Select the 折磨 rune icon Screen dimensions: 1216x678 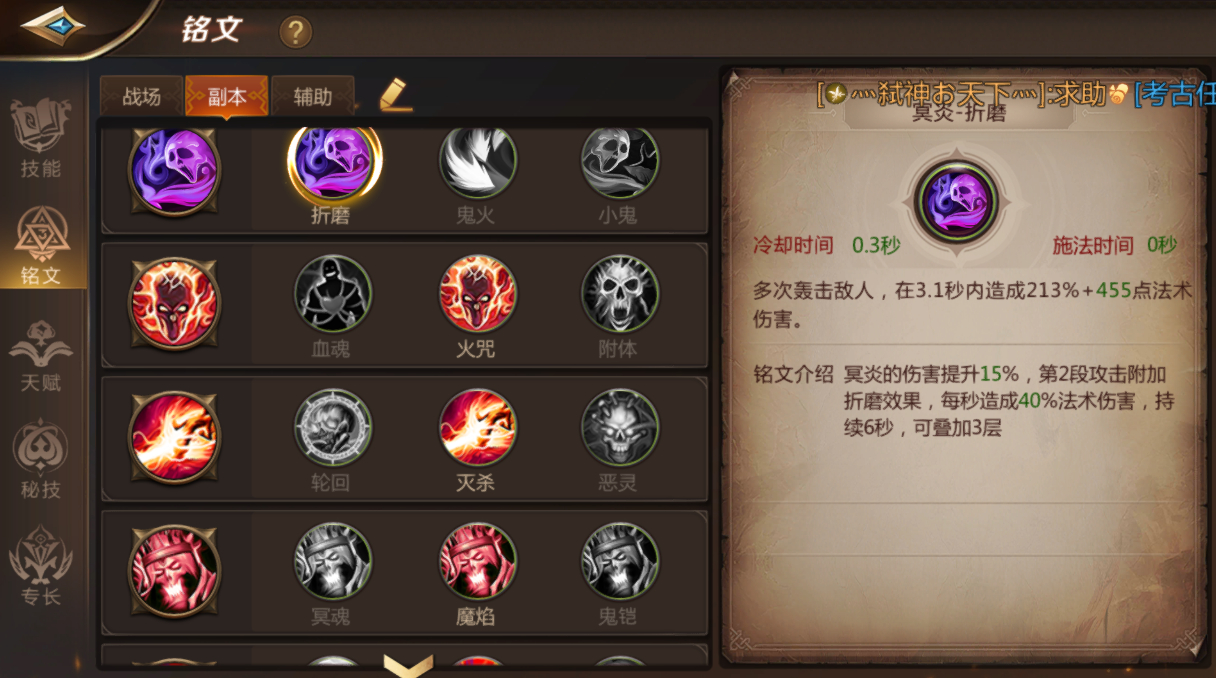coord(334,162)
